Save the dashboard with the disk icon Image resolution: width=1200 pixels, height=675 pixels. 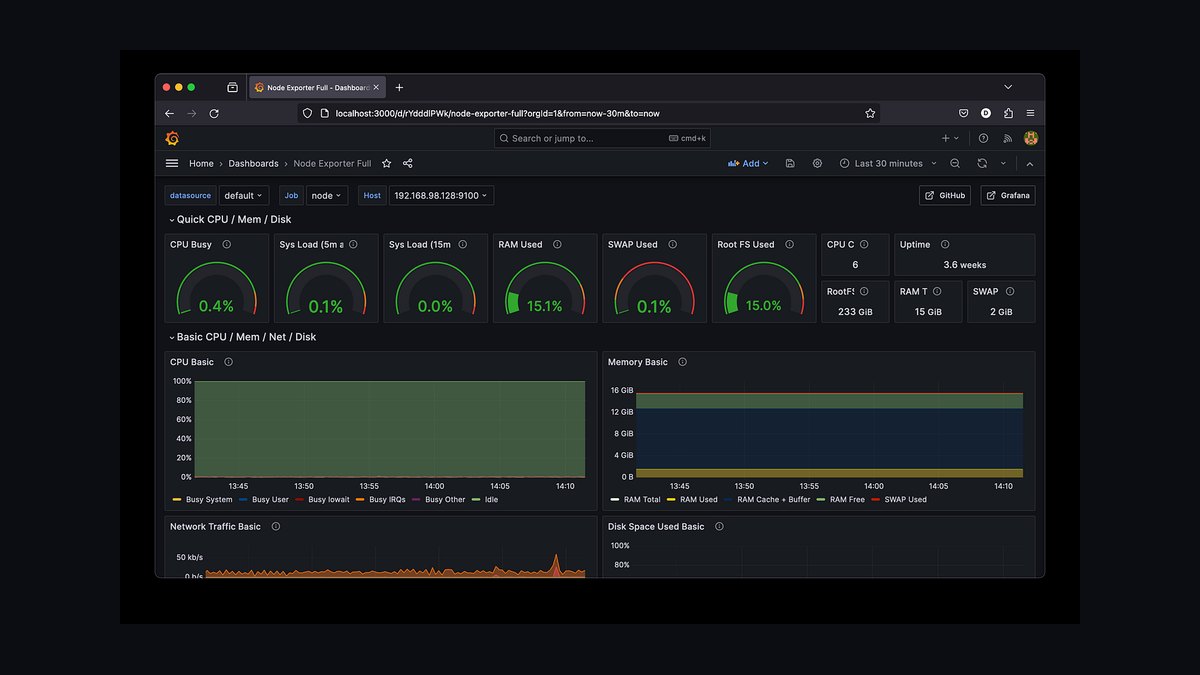click(x=790, y=163)
